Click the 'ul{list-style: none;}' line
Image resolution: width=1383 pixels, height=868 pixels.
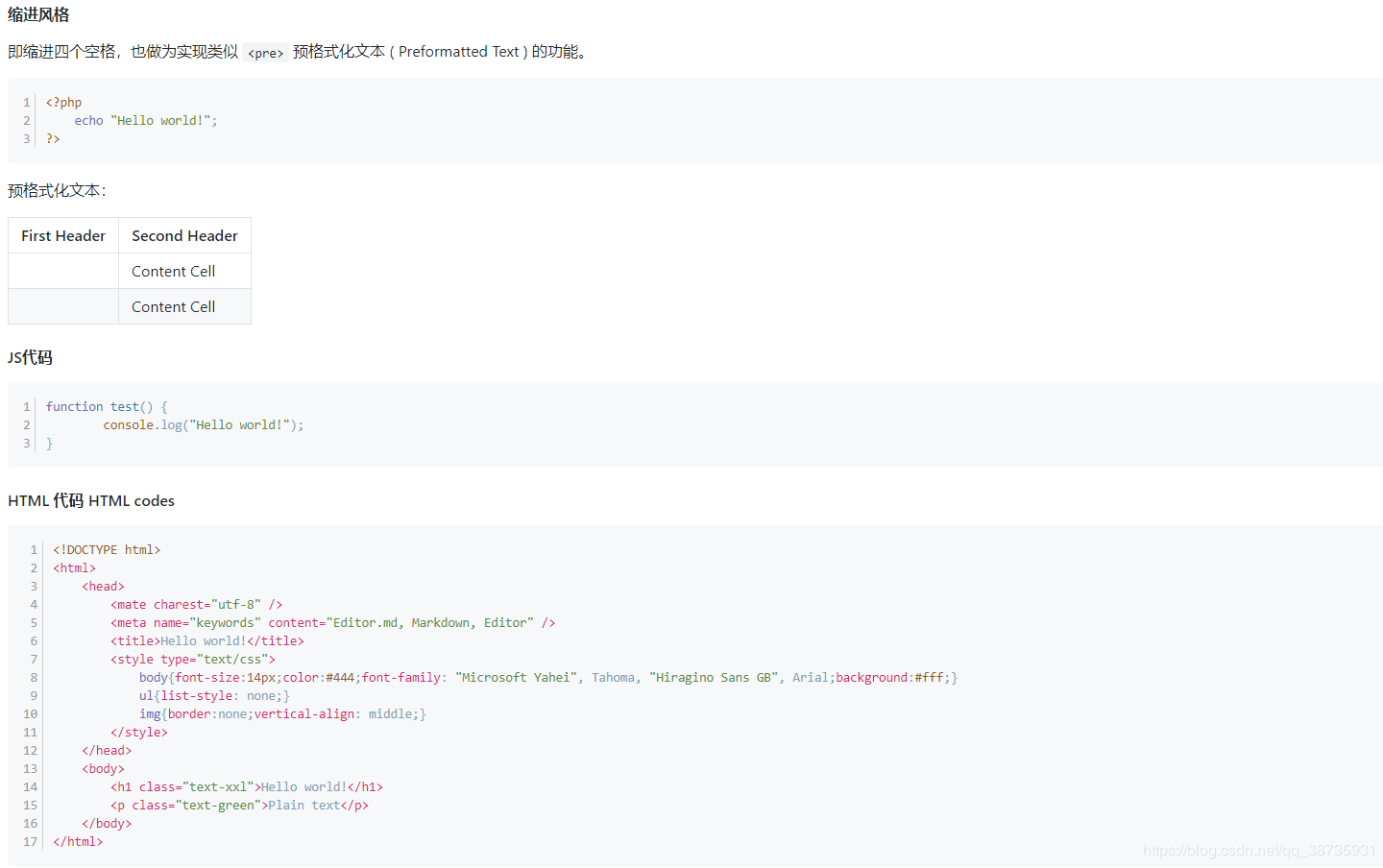click(214, 696)
